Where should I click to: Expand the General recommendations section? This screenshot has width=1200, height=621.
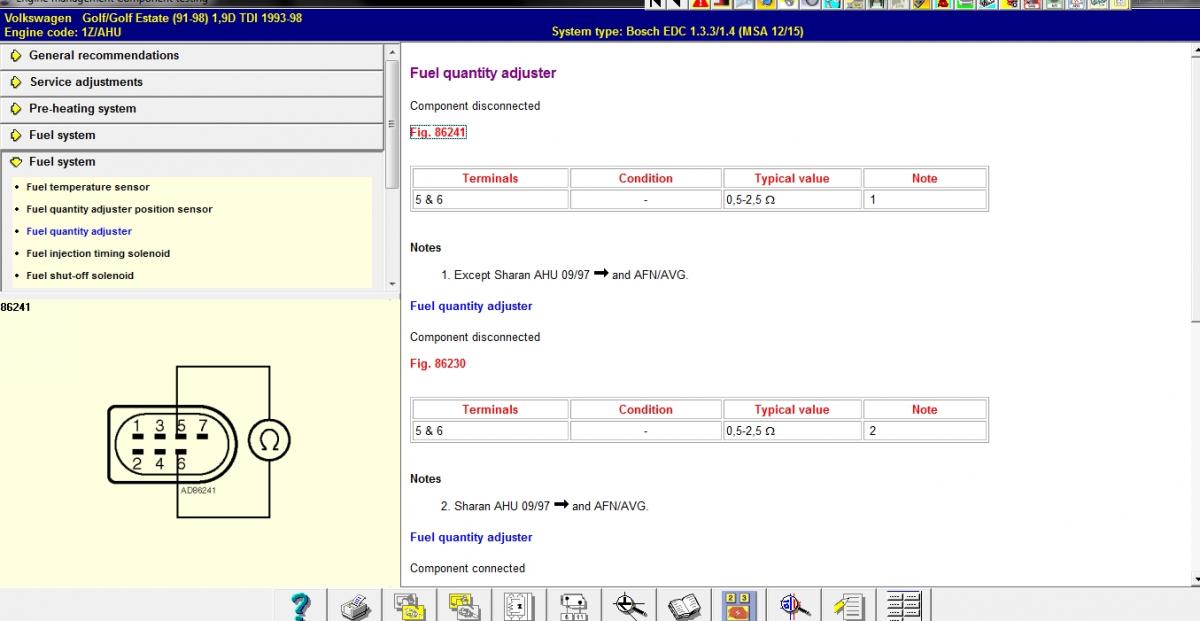pos(104,56)
